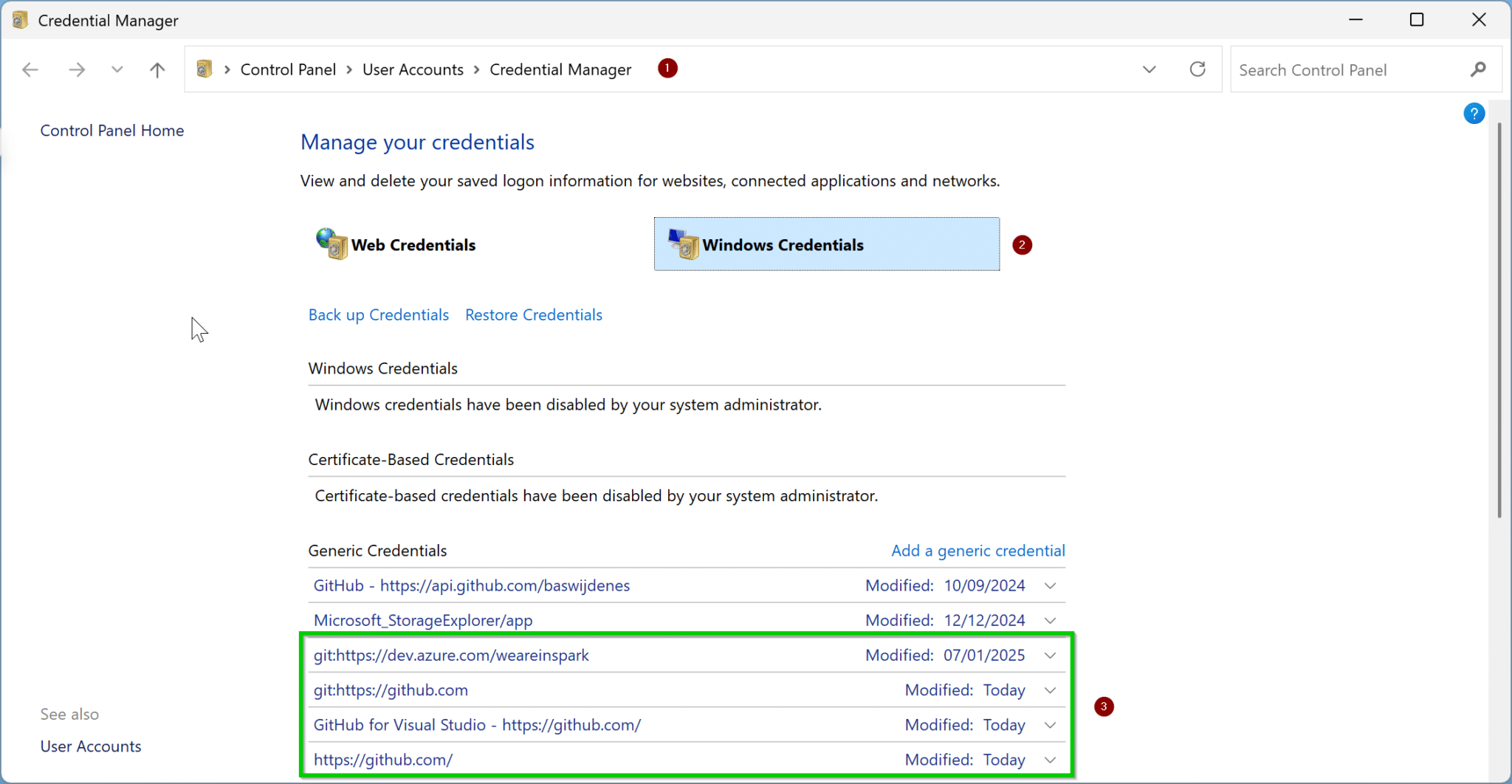Expand the Microsoft_StorageExplorer/app entry
Image resolution: width=1512 pixels, height=784 pixels.
point(1049,620)
